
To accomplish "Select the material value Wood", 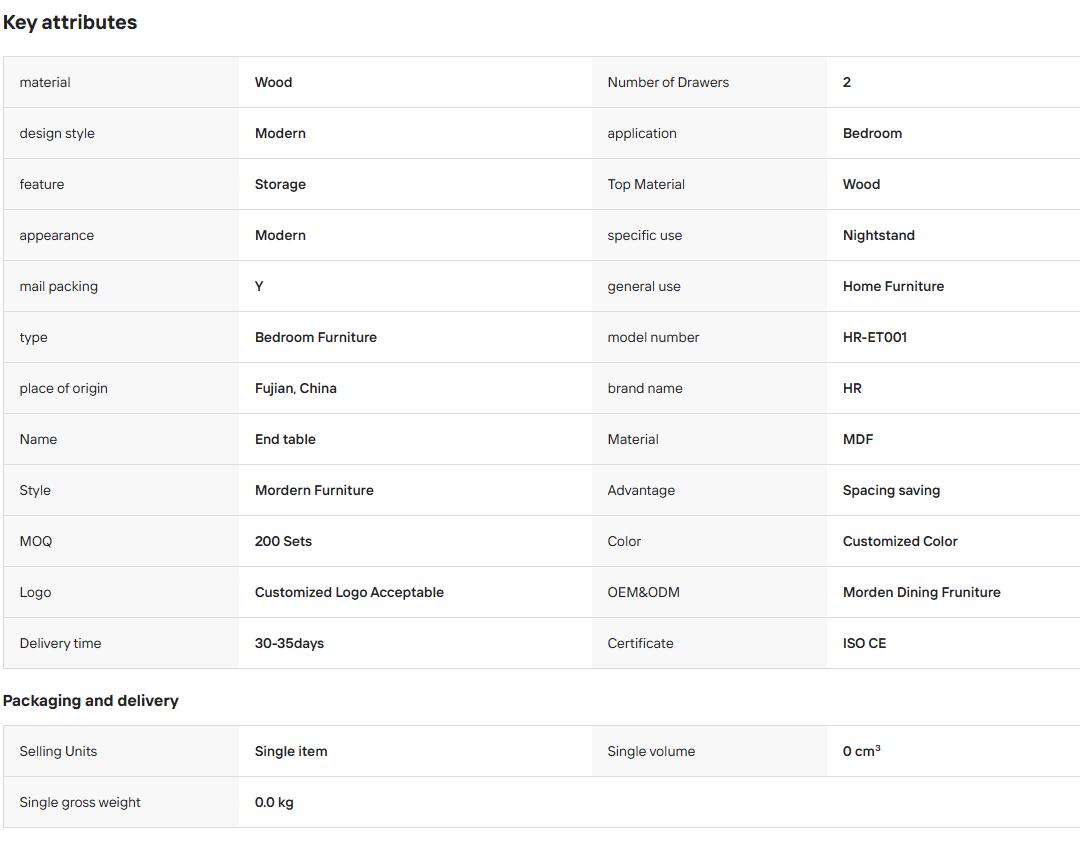I will (273, 82).
